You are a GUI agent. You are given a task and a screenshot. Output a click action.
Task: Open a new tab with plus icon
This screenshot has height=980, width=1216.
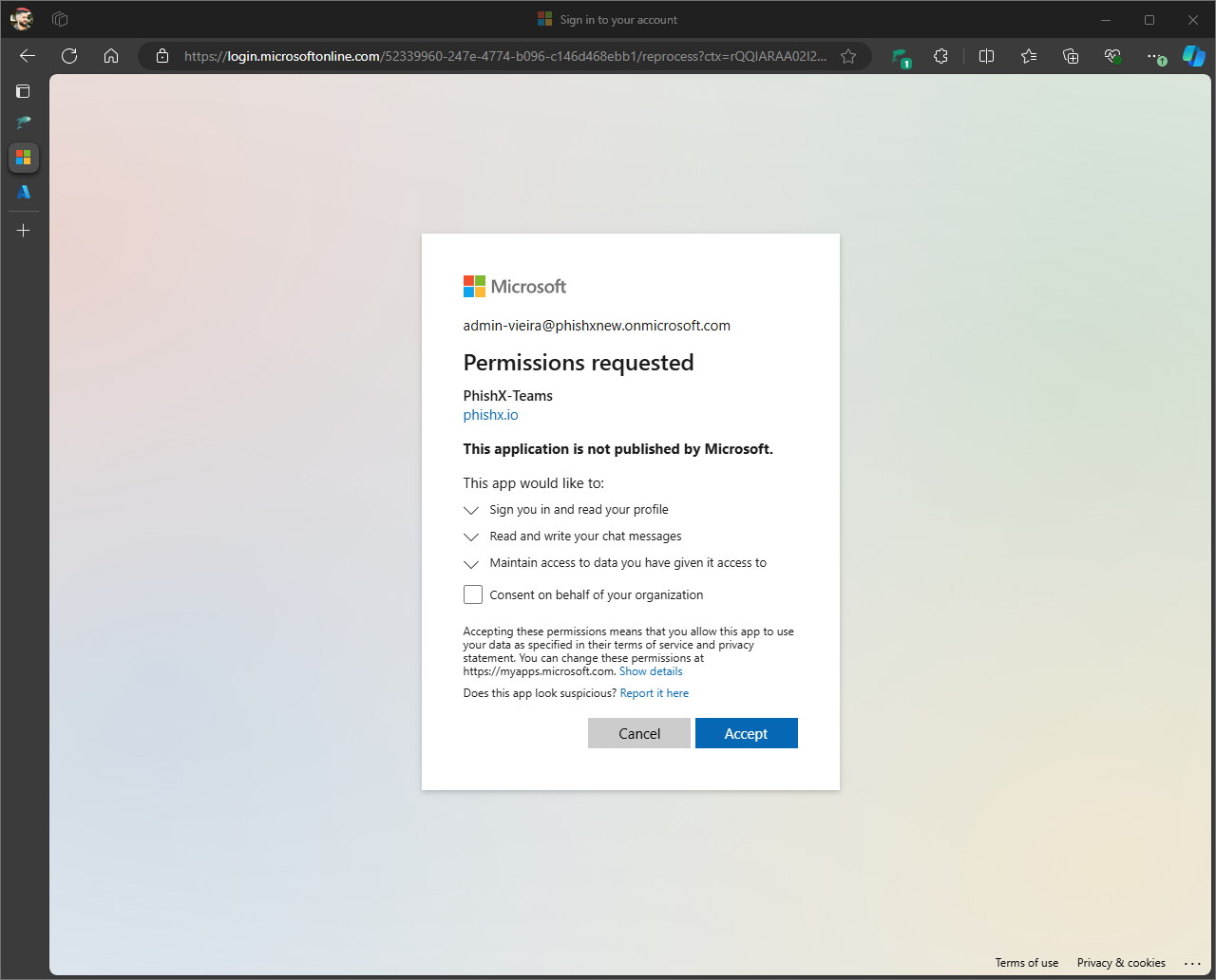coord(24,231)
